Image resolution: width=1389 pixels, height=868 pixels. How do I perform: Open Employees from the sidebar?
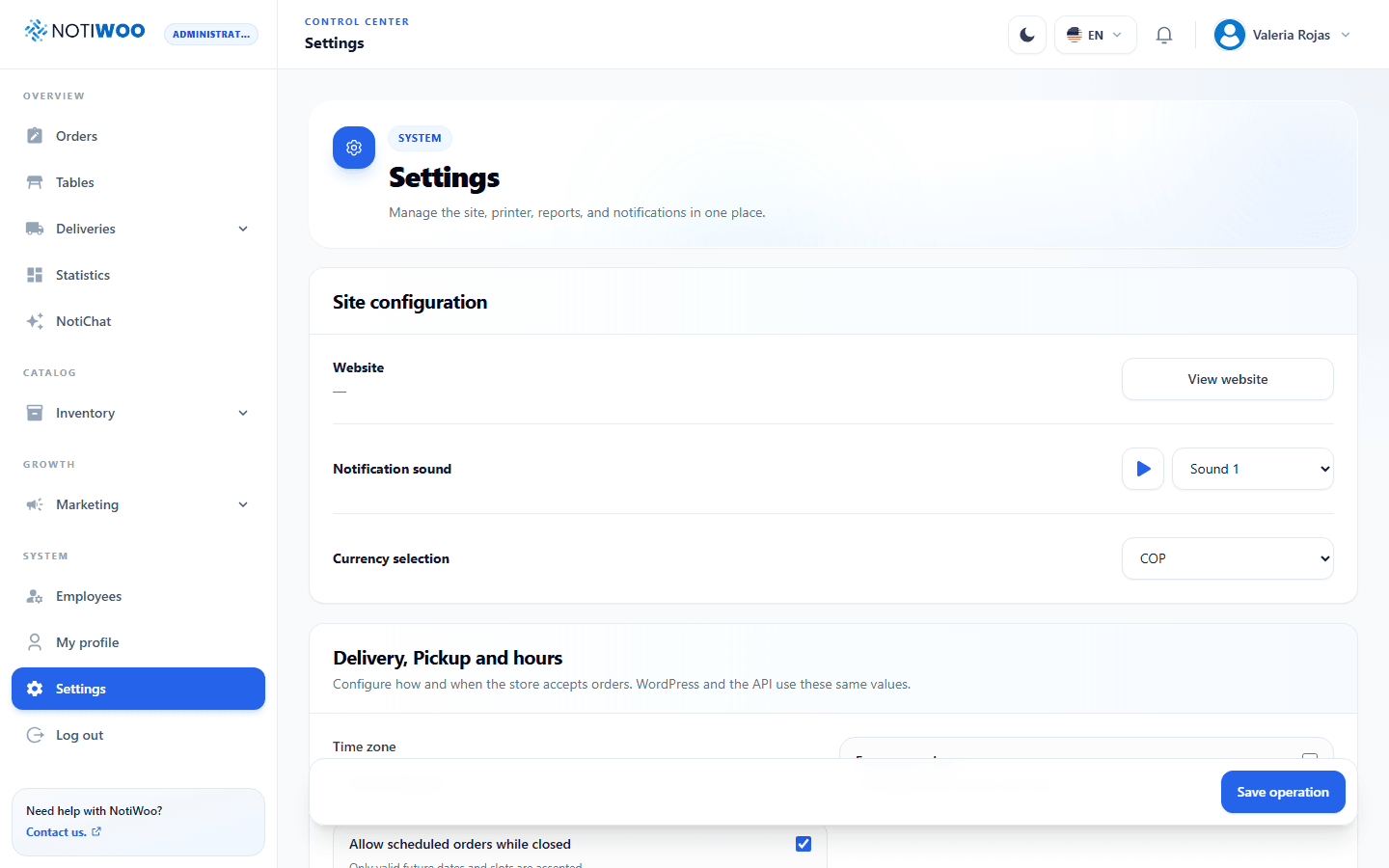(x=138, y=596)
